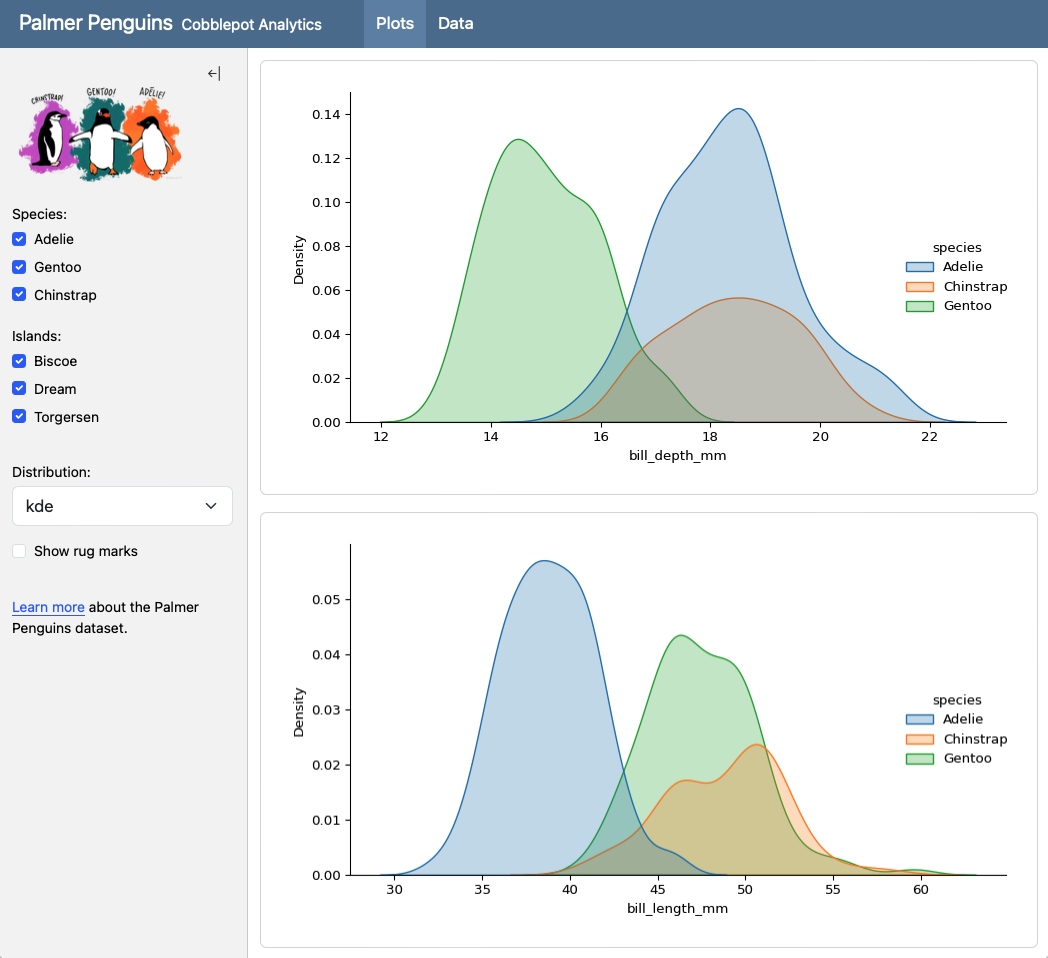
Task: Click Gentoo green swatch in bill depth legend
Action: point(919,306)
